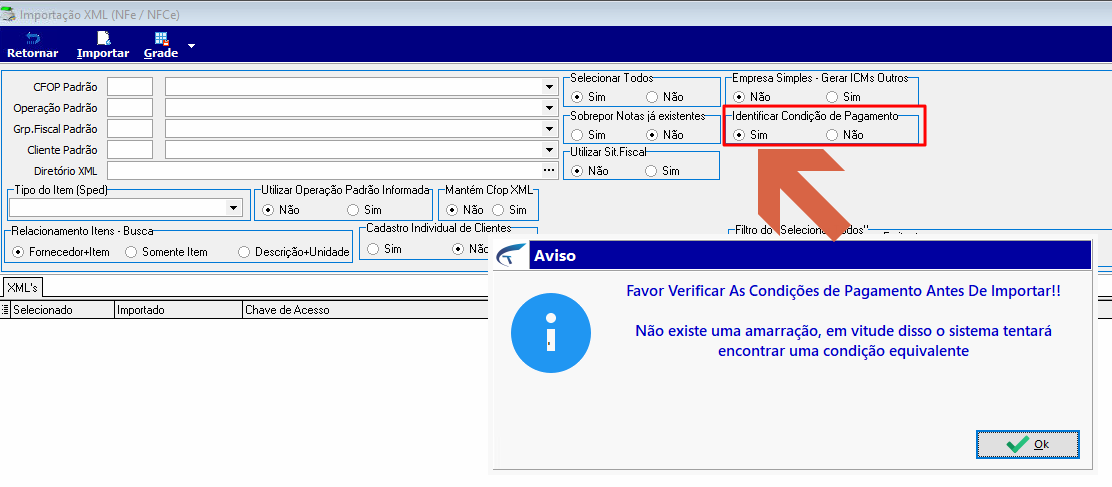Select Sim for Empresa Simples Gerar ICMs

click(832, 97)
